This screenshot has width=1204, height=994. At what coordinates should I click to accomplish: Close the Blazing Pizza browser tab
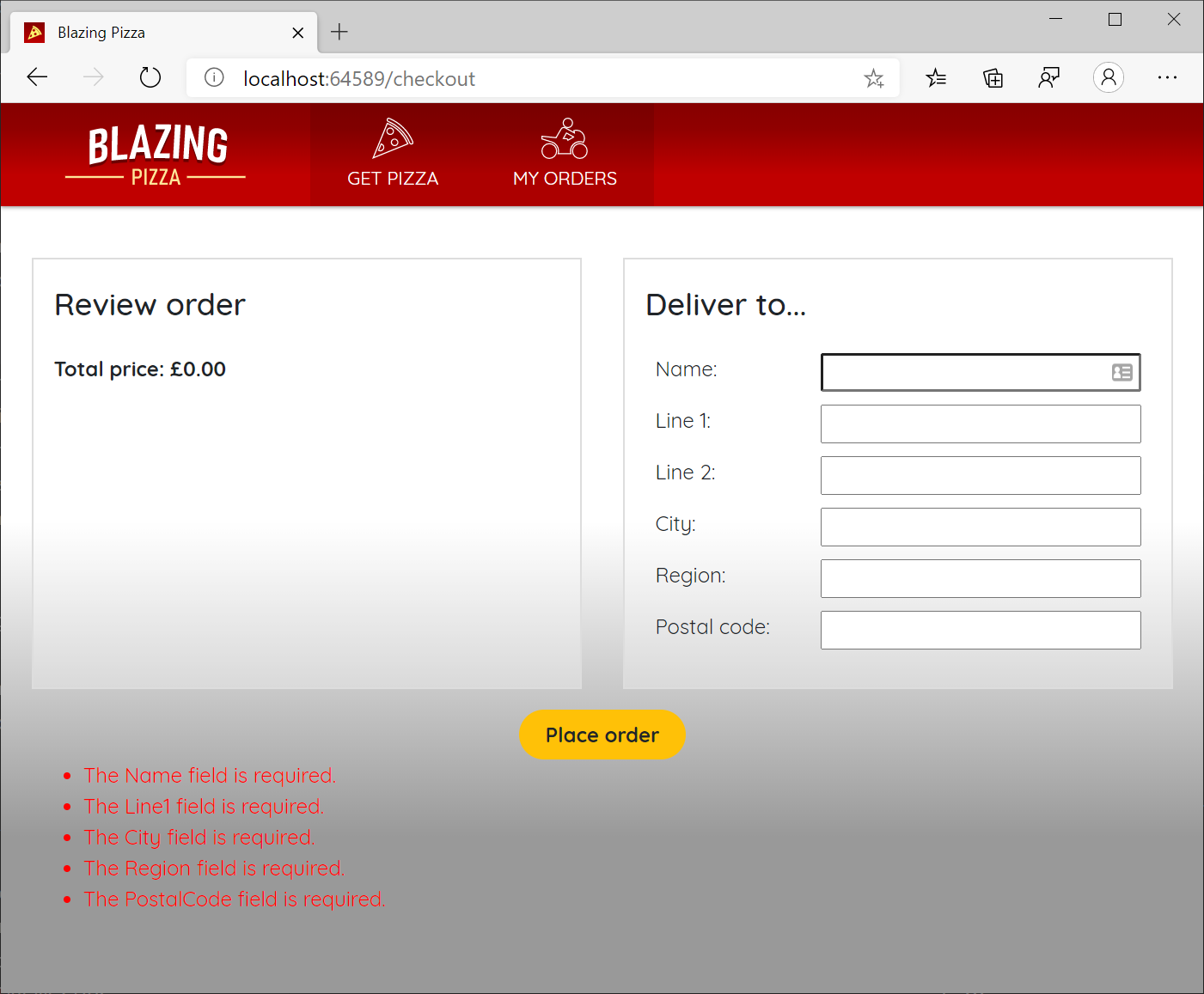298,33
